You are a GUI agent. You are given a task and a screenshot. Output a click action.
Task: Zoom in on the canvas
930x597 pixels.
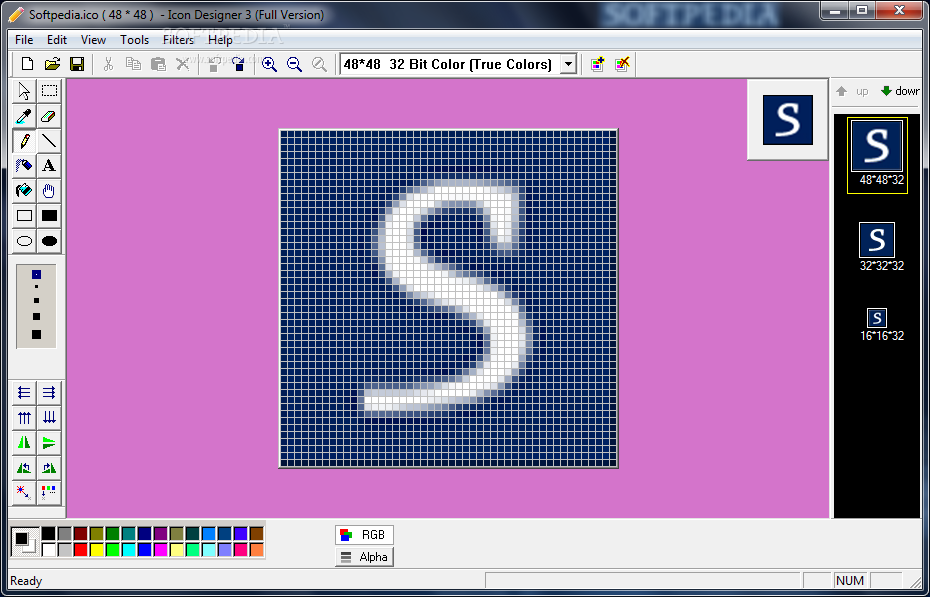click(269, 64)
